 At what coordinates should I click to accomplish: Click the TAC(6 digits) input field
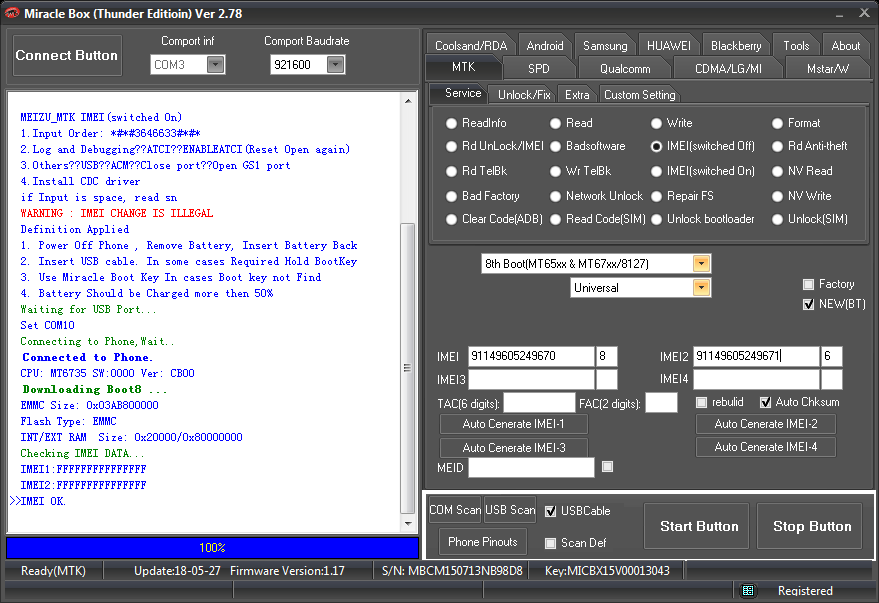[x=539, y=403]
